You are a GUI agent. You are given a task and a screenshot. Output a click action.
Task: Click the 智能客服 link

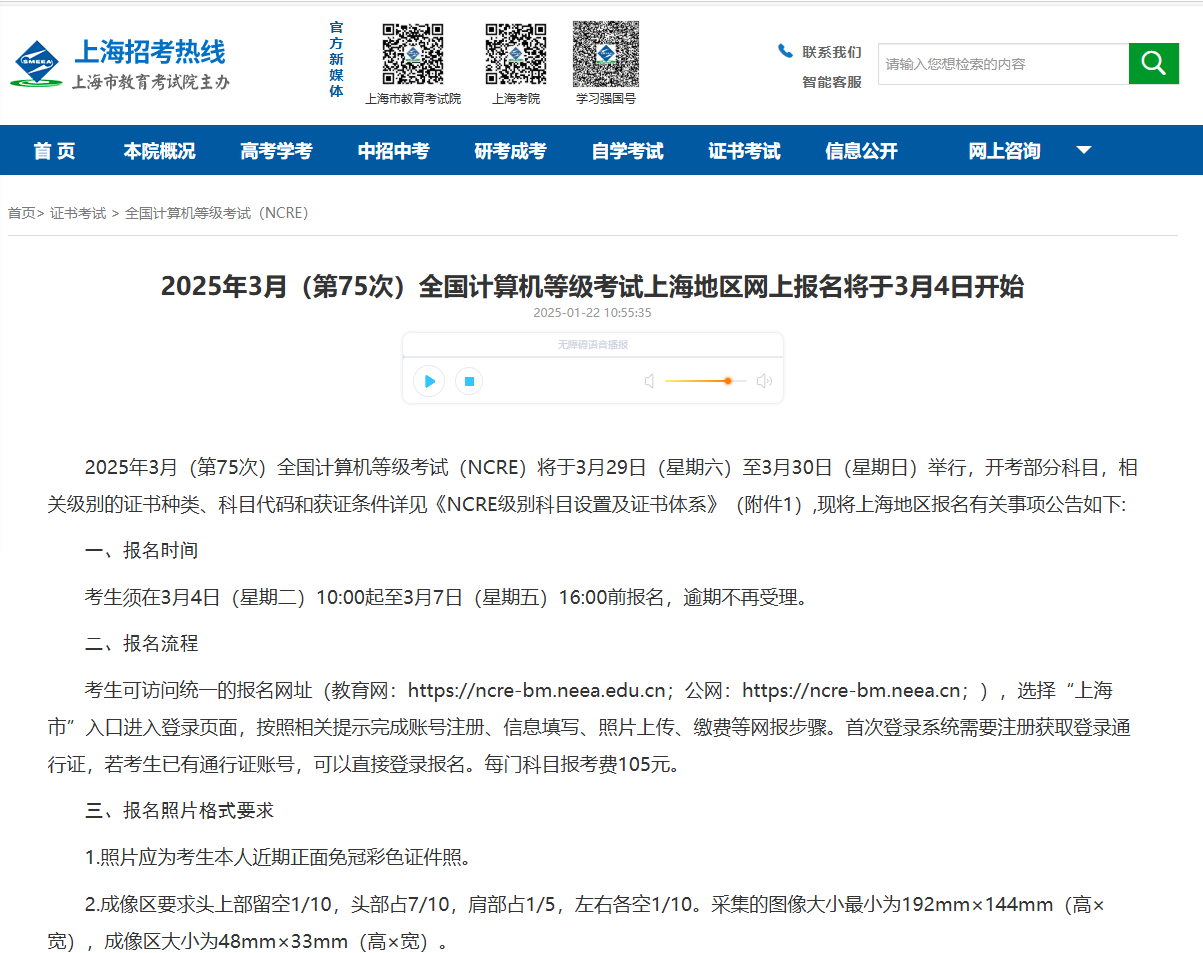(831, 82)
